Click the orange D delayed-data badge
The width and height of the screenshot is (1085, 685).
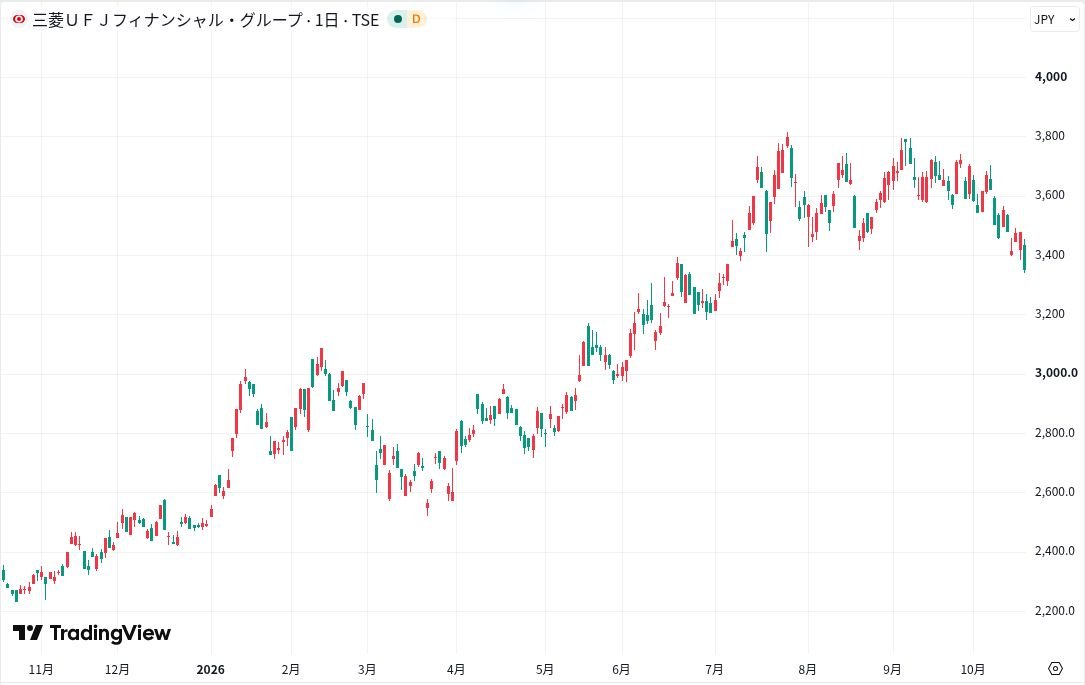click(x=416, y=19)
